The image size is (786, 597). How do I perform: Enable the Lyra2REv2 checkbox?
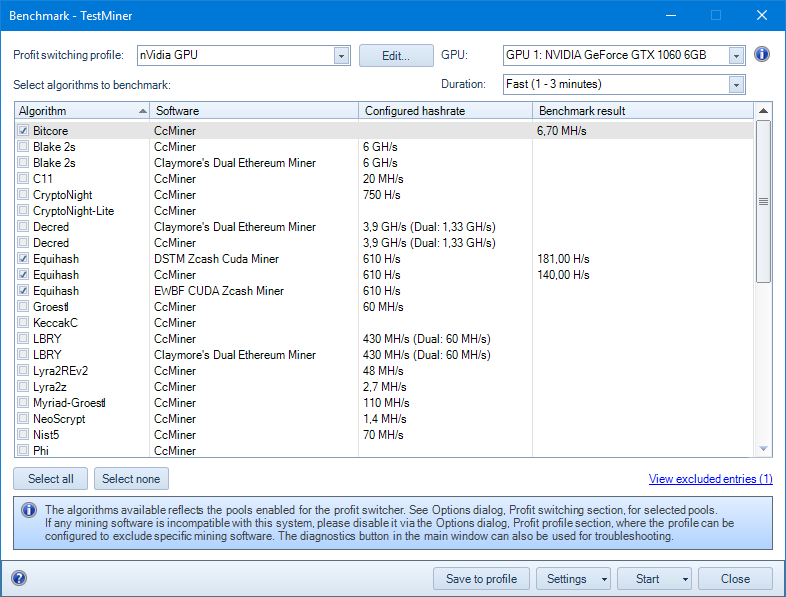tap(23, 370)
